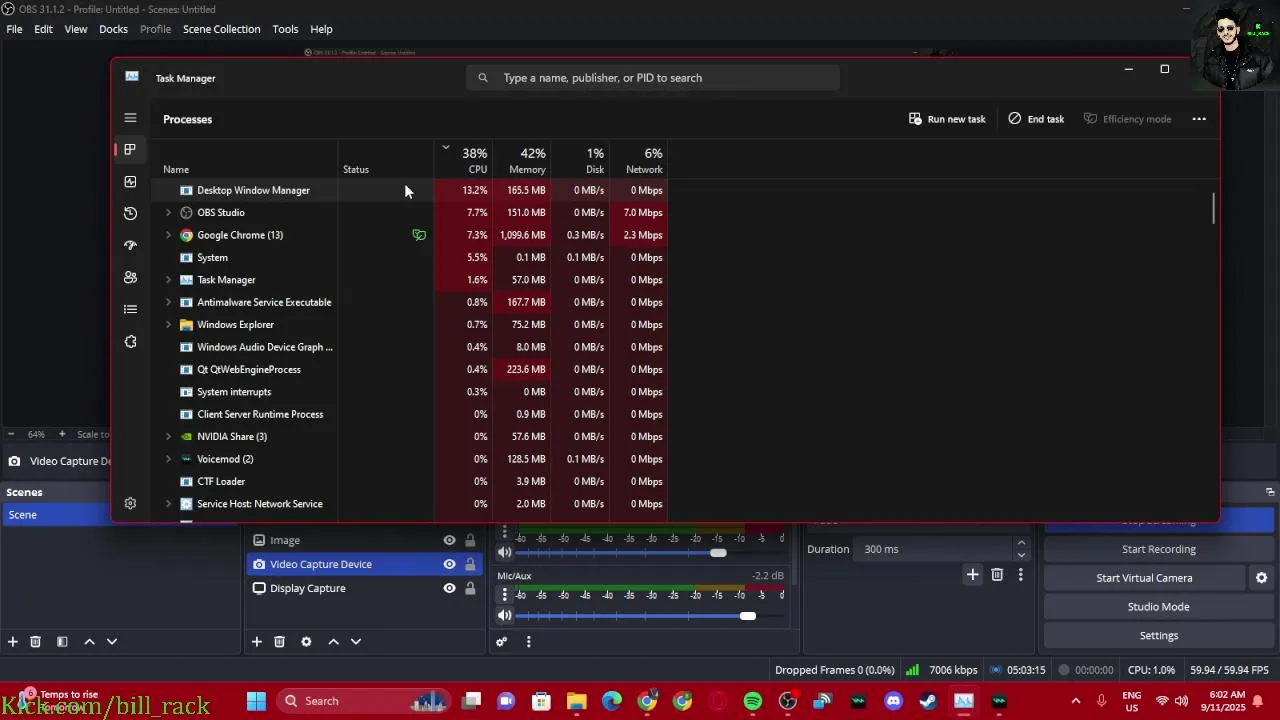Image resolution: width=1280 pixels, height=720 pixels.
Task: Open Task Manager settings gear
Action: click(130, 504)
